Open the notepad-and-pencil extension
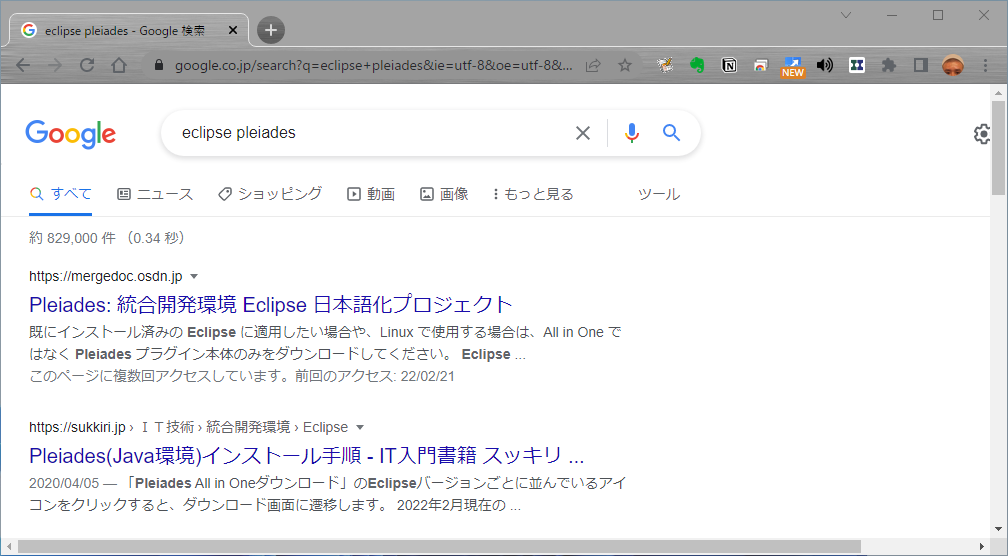Image resolution: width=1008 pixels, height=556 pixels. click(665, 65)
